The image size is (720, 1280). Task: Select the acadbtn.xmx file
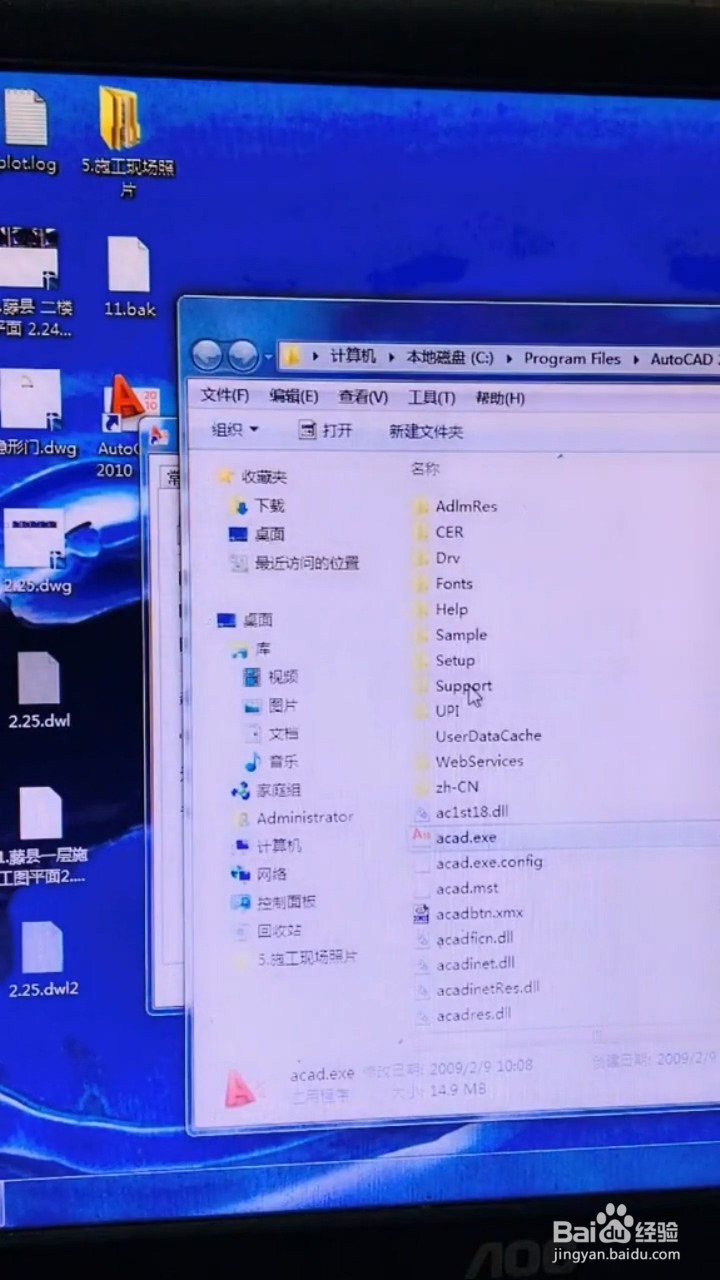pyautogui.click(x=468, y=913)
